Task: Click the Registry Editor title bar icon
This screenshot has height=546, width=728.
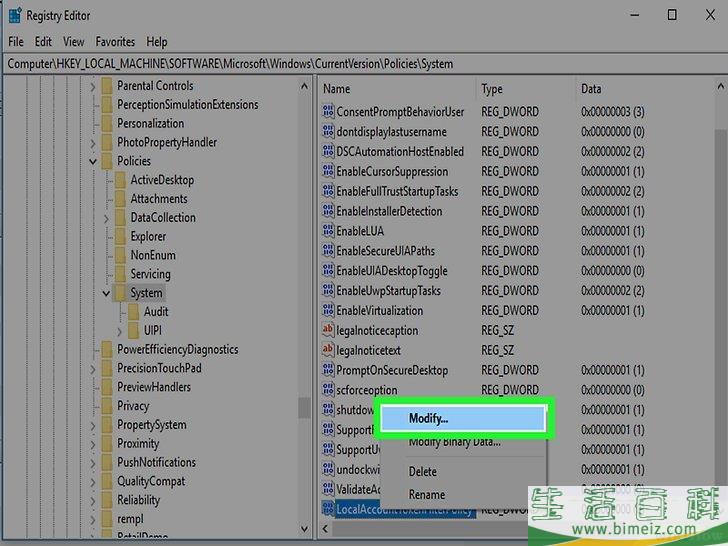Action: coord(14,15)
